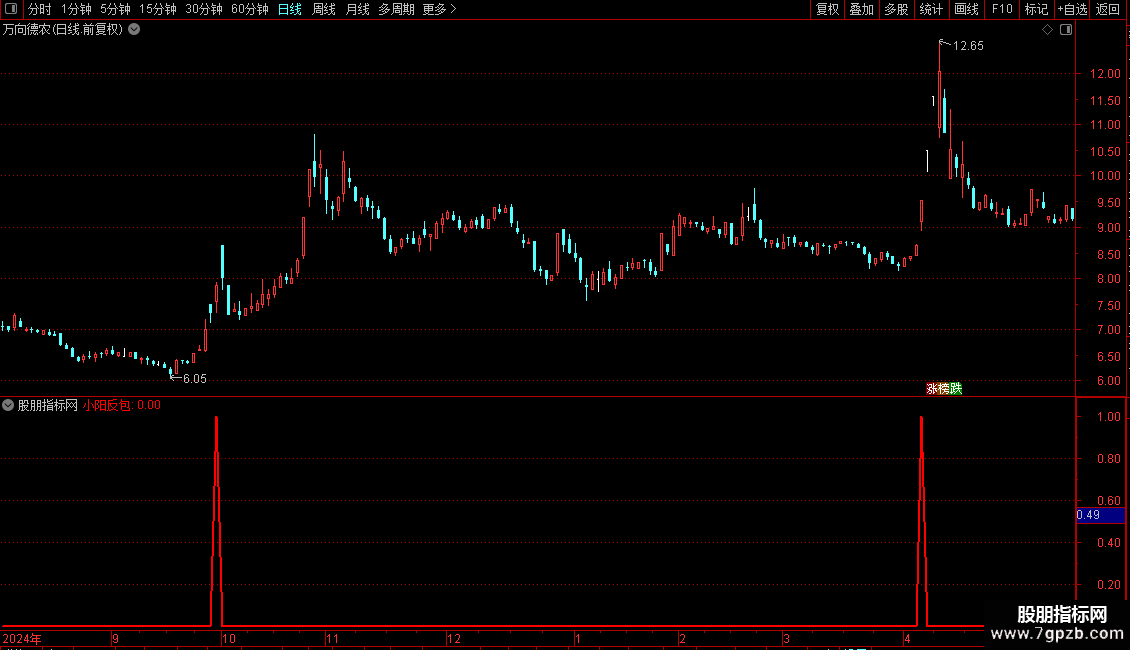Click 返回 to go back
The image size is (1130, 650).
coord(1108,9)
